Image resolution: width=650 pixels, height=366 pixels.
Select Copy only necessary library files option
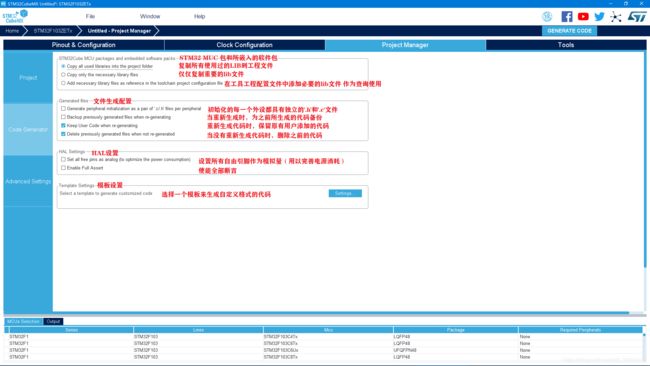[63, 75]
